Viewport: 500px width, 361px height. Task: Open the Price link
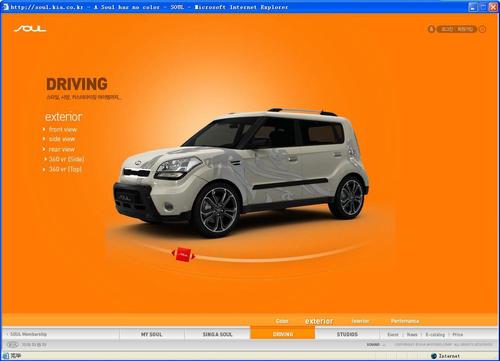point(458,334)
